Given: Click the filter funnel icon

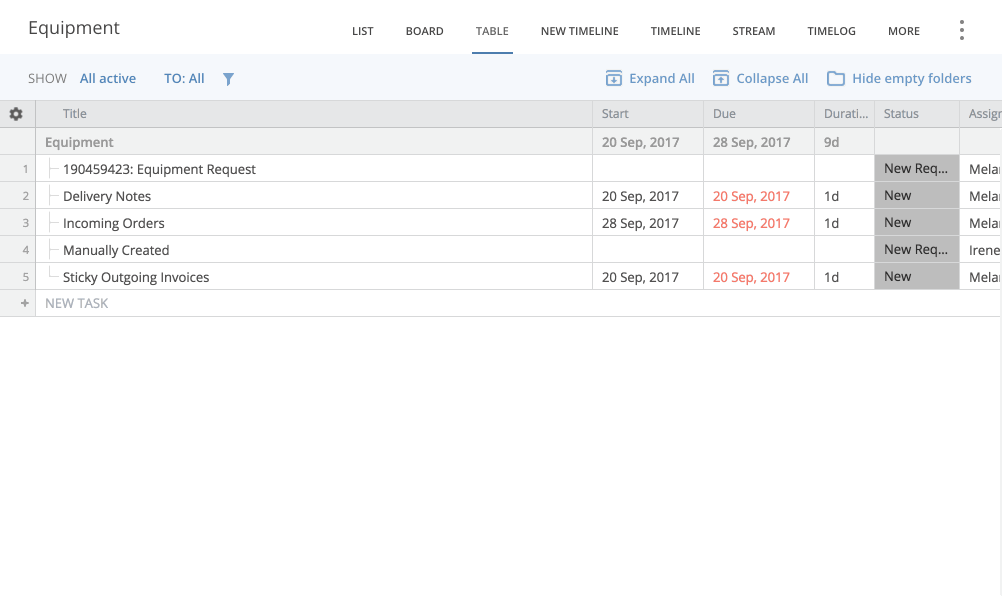Looking at the screenshot, I should (x=228, y=79).
